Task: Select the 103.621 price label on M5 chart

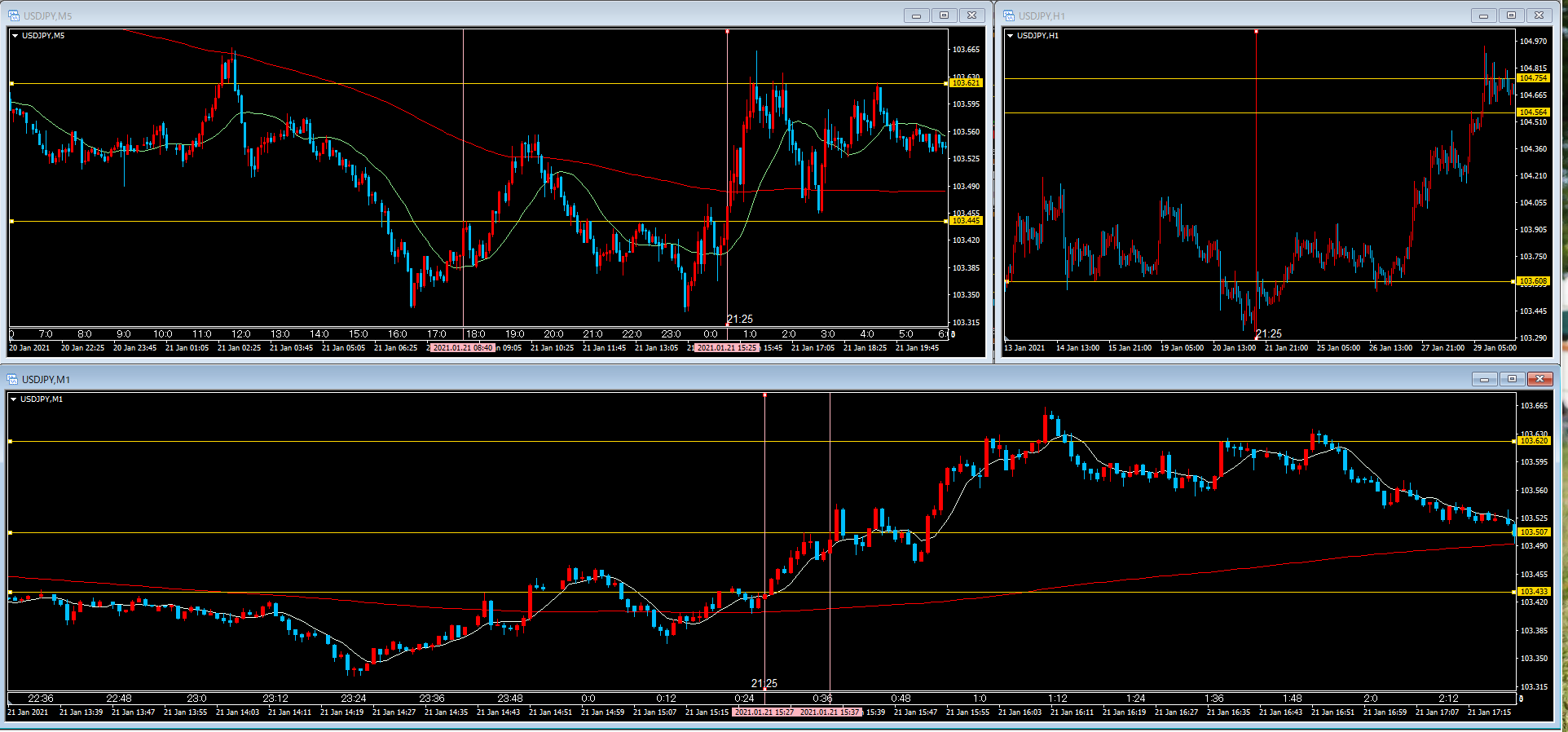Action: [x=966, y=83]
